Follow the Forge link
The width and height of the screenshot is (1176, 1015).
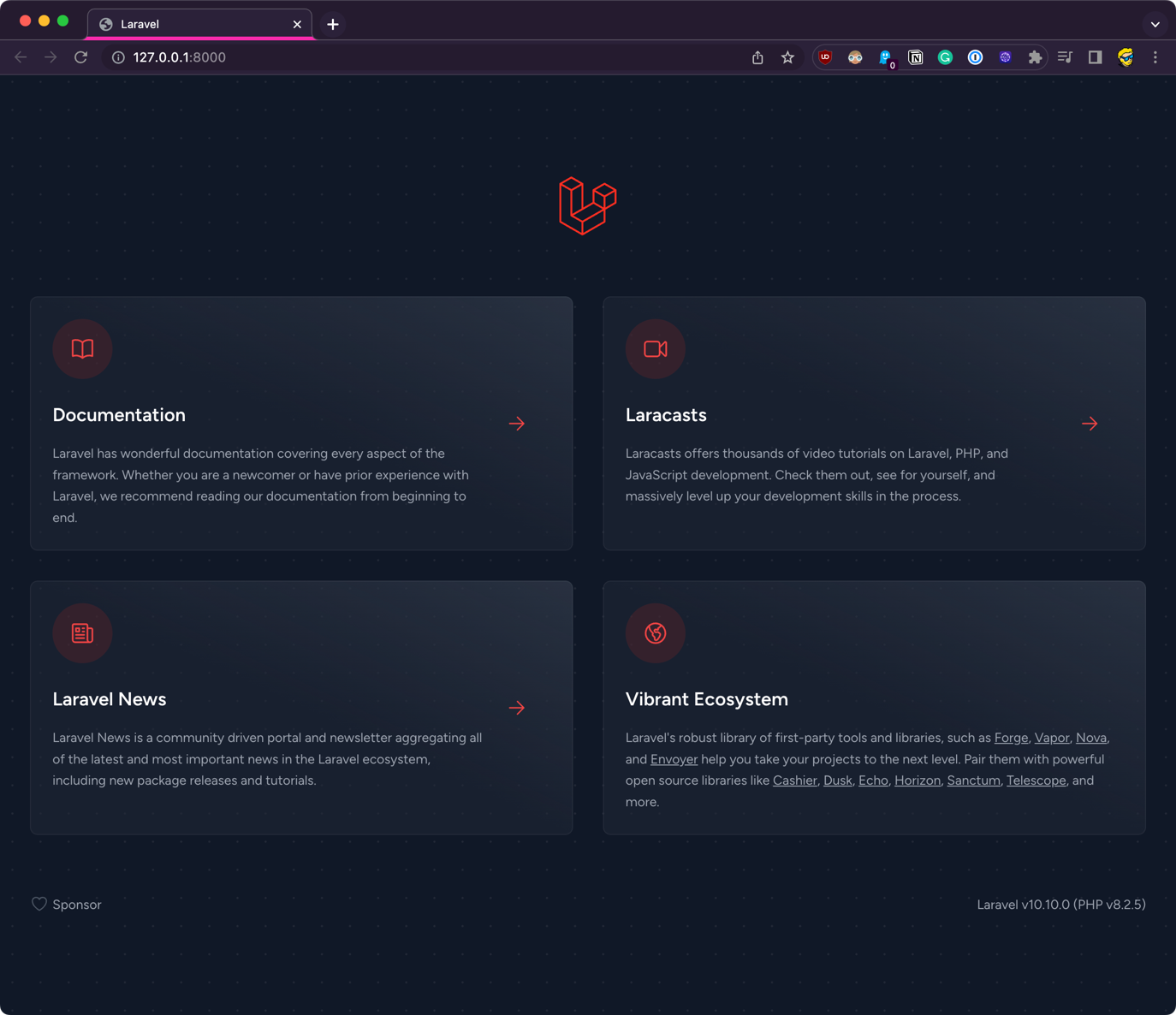(x=1011, y=738)
